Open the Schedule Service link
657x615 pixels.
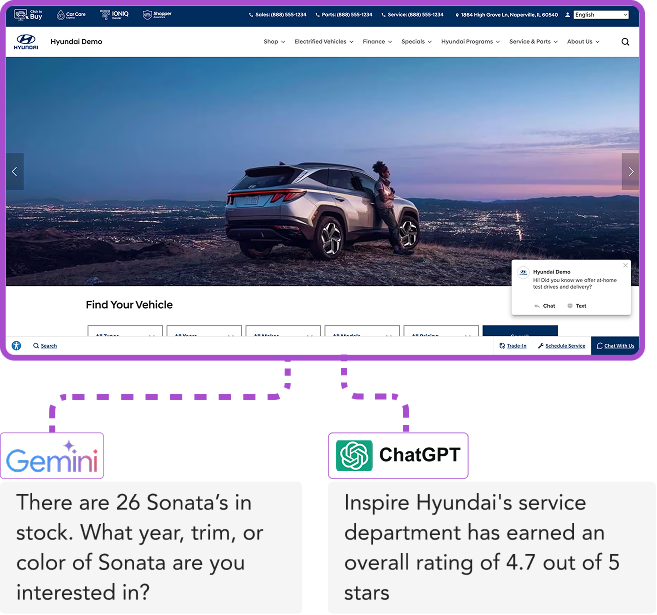pyautogui.click(x=561, y=346)
